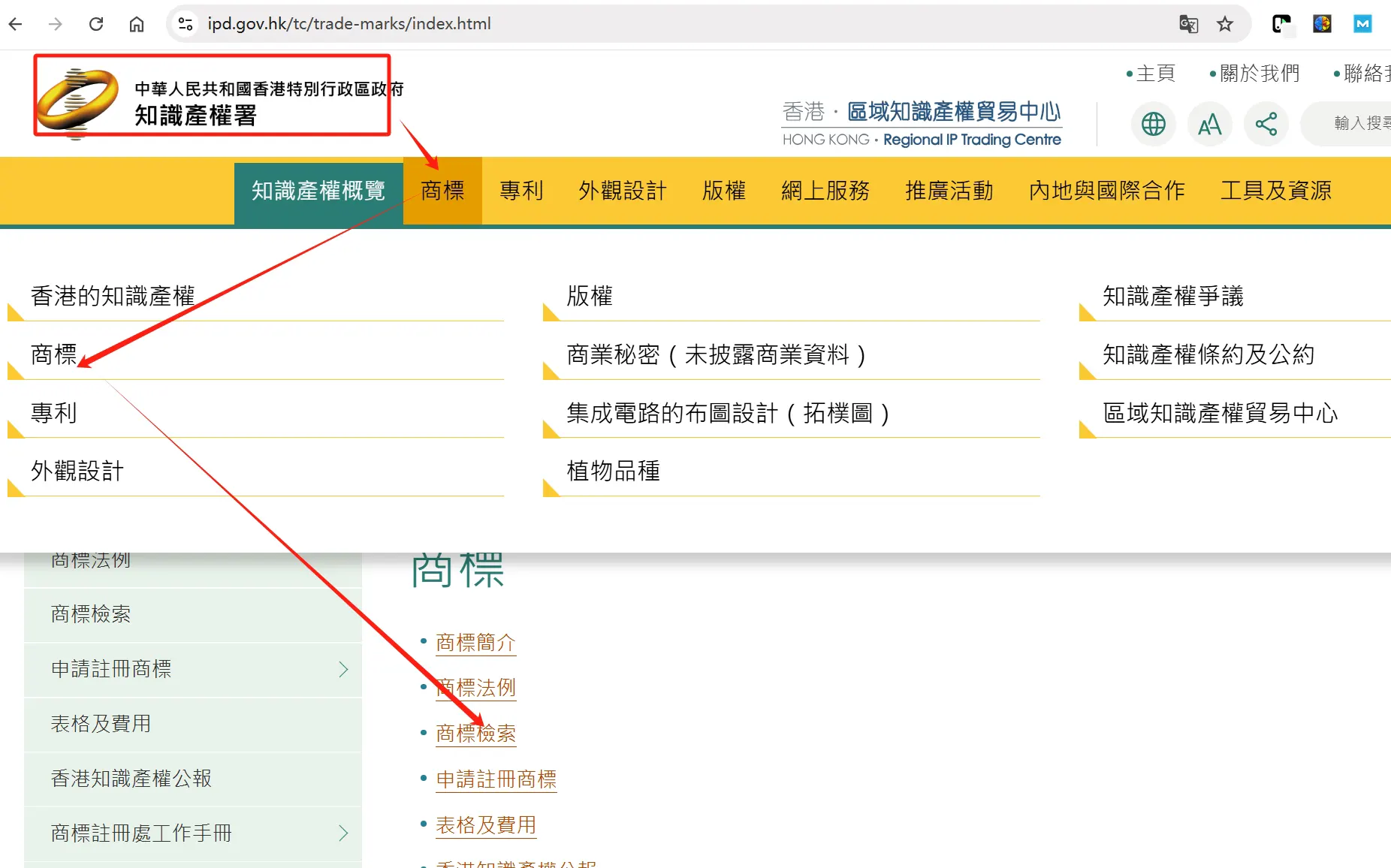The height and width of the screenshot is (868, 1391).
Task: Open the 推廣活動 nav menu
Action: [x=949, y=191]
